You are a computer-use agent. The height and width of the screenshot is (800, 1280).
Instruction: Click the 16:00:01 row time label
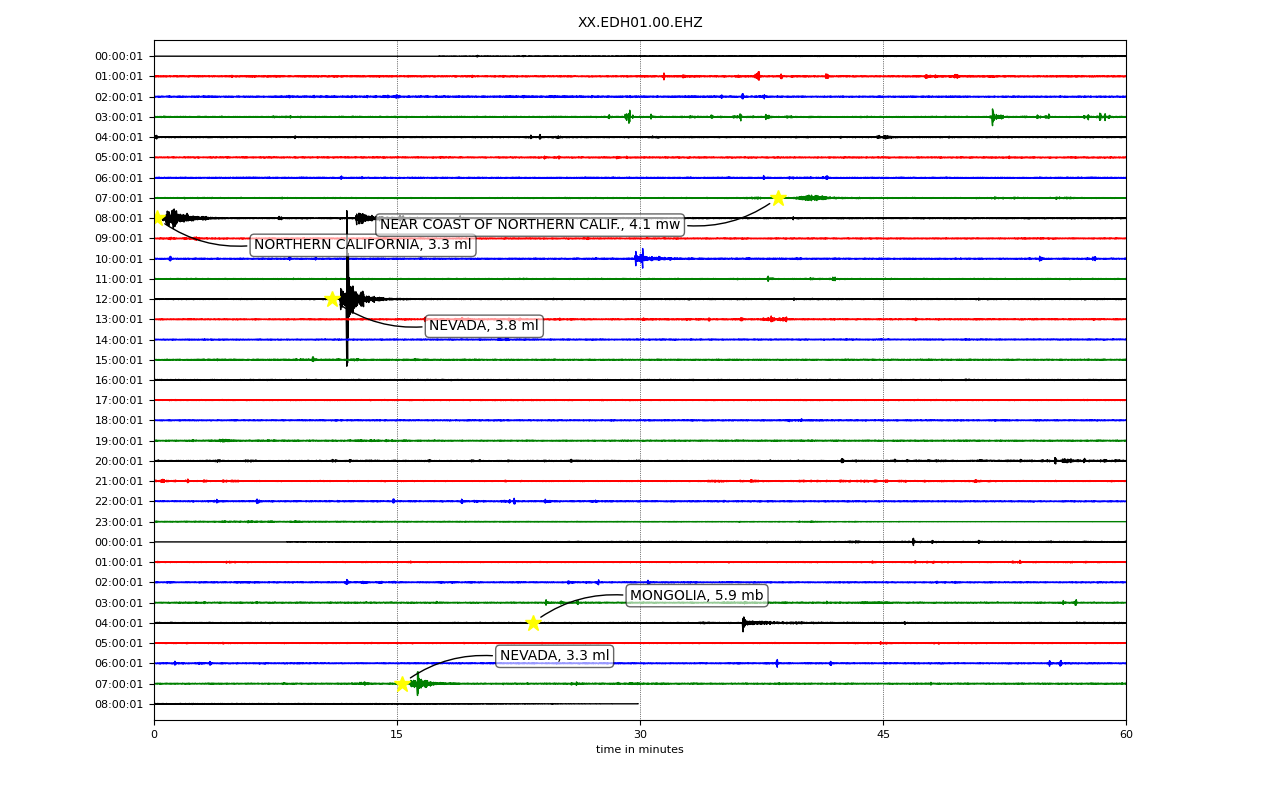pos(119,380)
